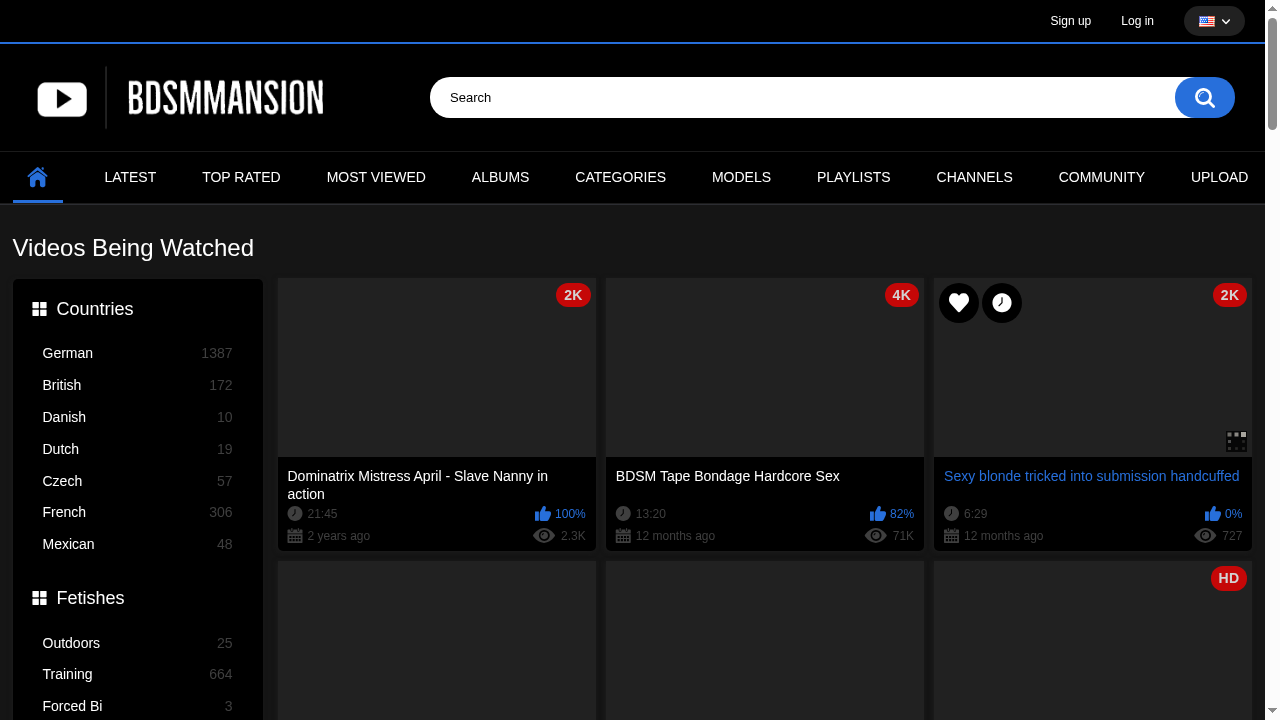The image size is (1280, 720).
Task: Select Training in the Fetishes list
Action: pyautogui.click(x=68, y=674)
